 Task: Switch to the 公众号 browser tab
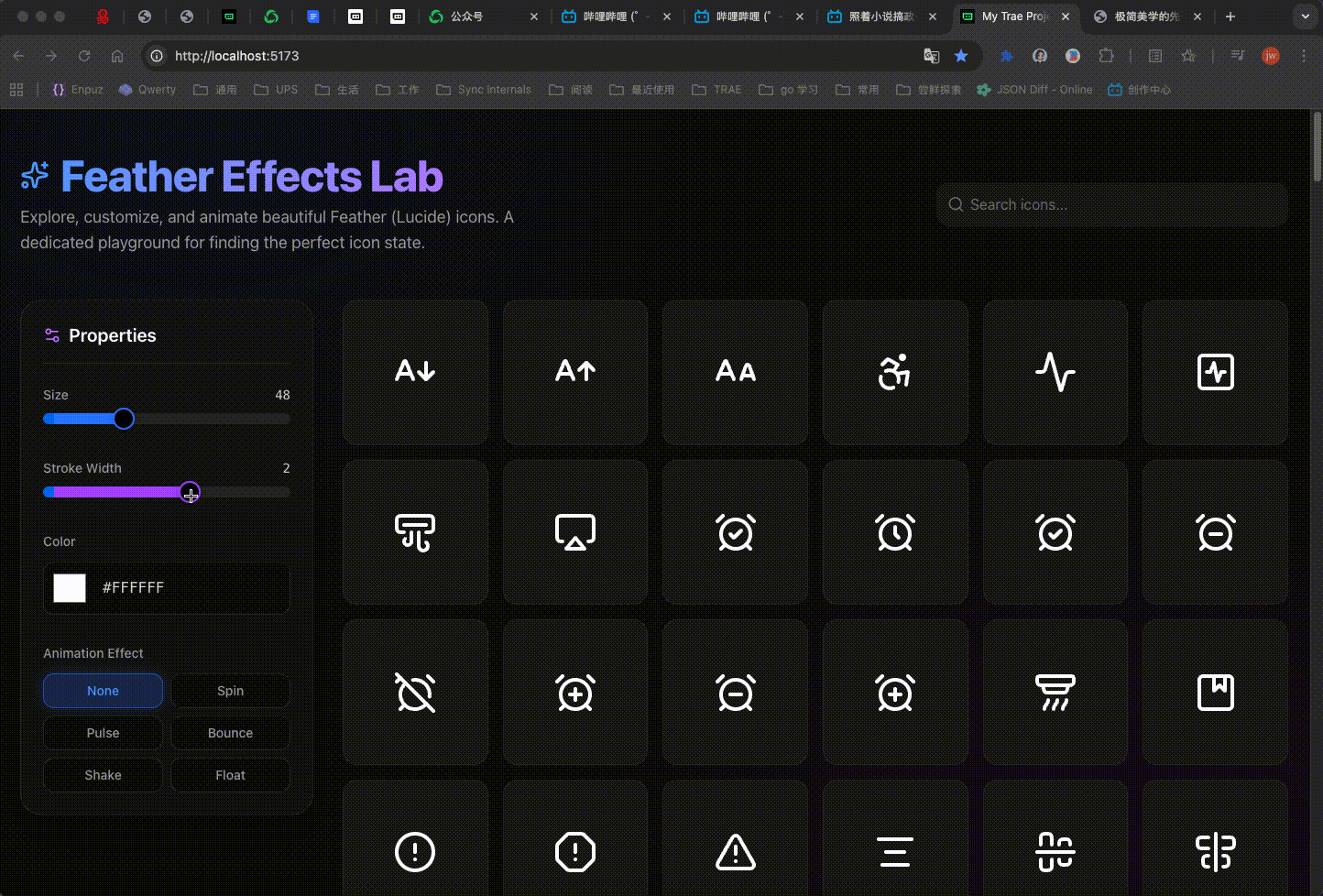(x=467, y=16)
